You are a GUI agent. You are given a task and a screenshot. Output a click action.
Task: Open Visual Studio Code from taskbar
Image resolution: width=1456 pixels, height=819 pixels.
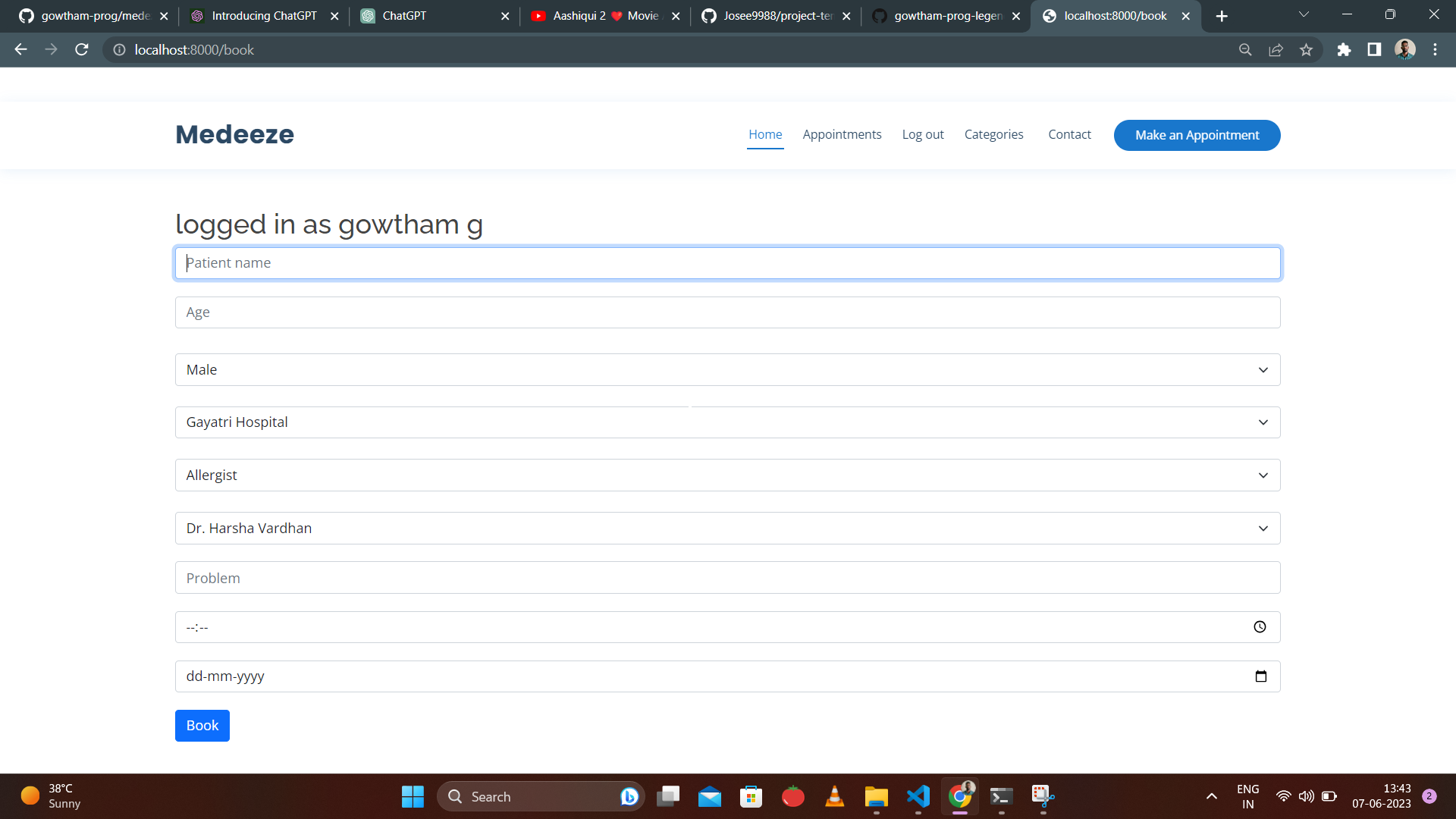click(x=918, y=796)
